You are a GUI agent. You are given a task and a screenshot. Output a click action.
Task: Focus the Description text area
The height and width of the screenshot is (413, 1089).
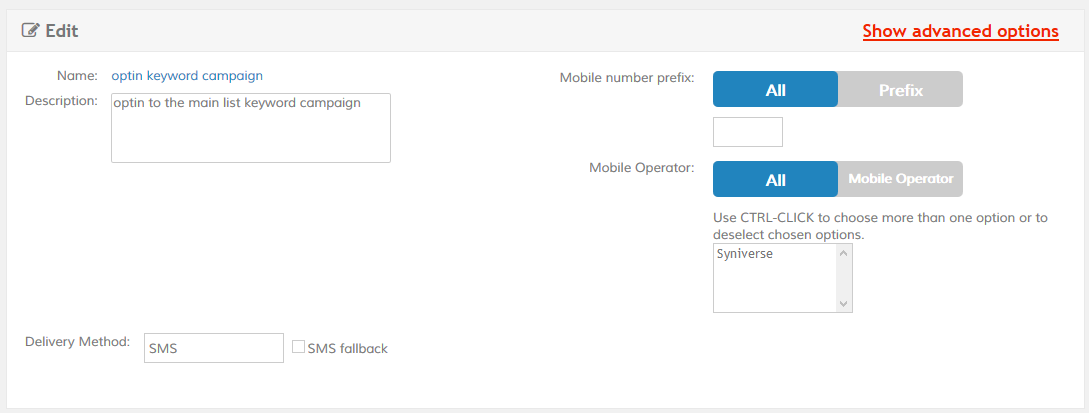click(250, 128)
